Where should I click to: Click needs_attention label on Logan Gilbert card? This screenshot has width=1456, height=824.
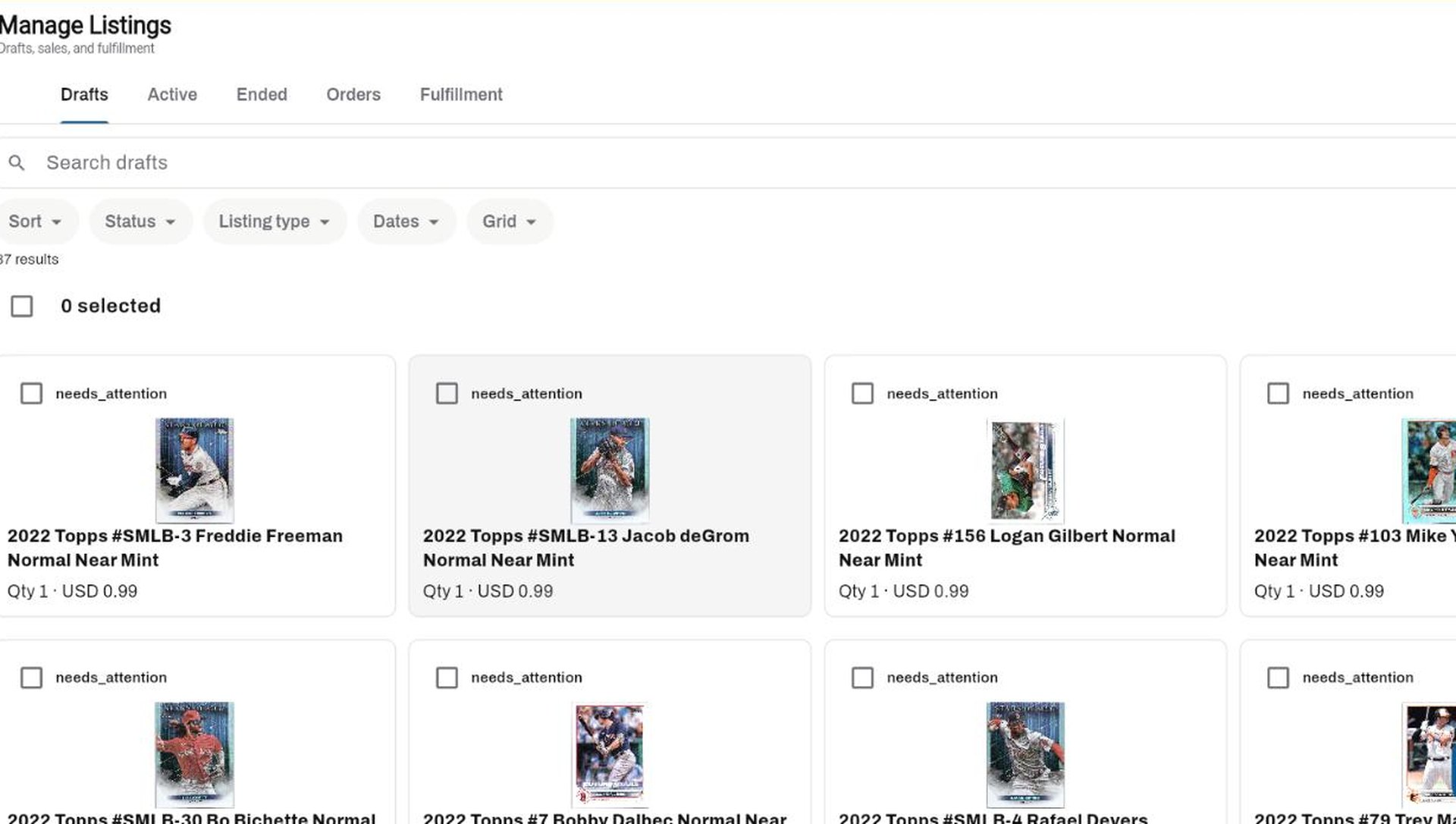coord(942,394)
